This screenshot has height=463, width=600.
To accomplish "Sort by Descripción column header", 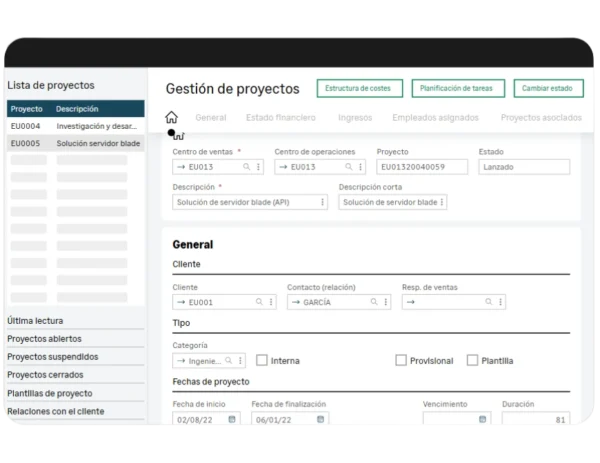I will click(77, 109).
